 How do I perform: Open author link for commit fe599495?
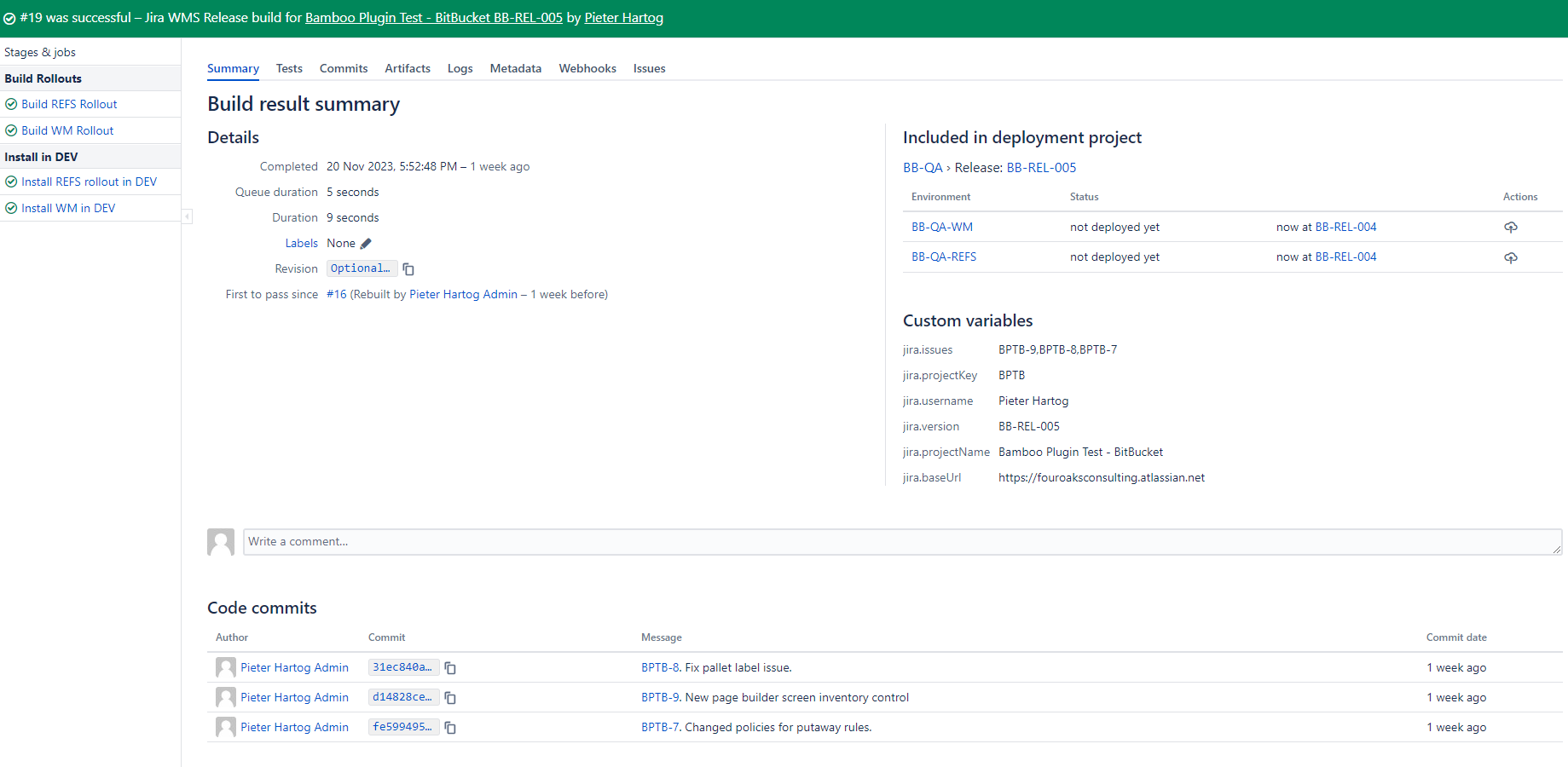[x=294, y=727]
